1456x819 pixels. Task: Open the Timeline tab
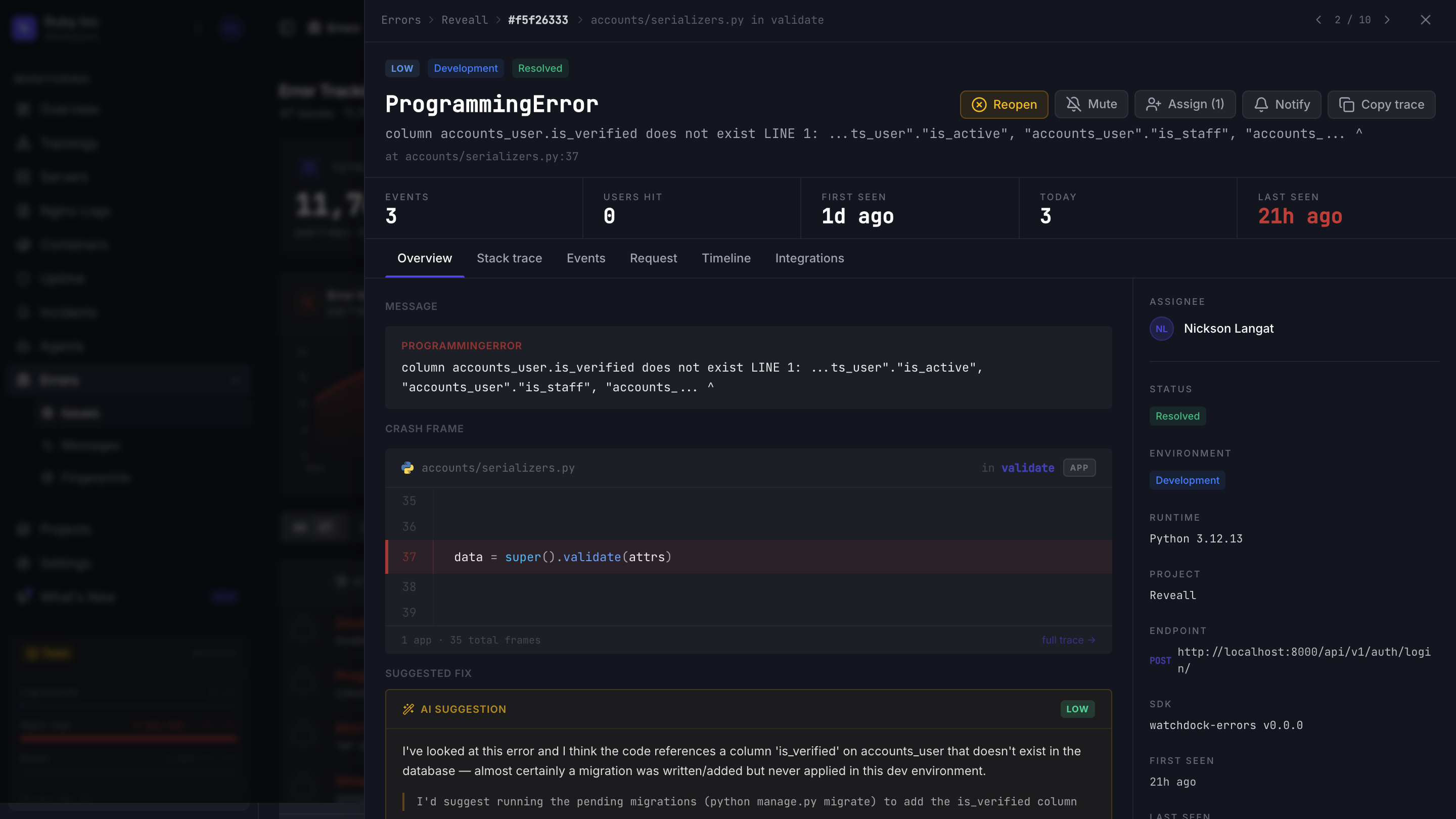point(726,258)
